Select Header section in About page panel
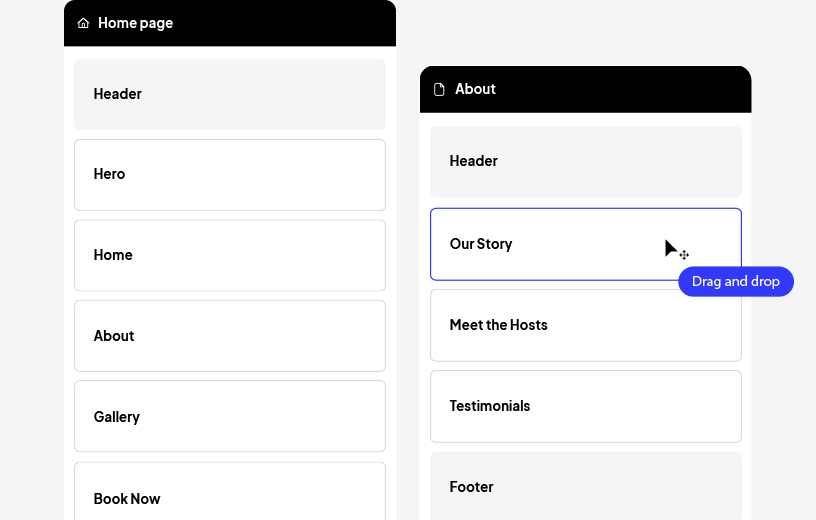Screen dimensions: 816x520 coord(585,161)
